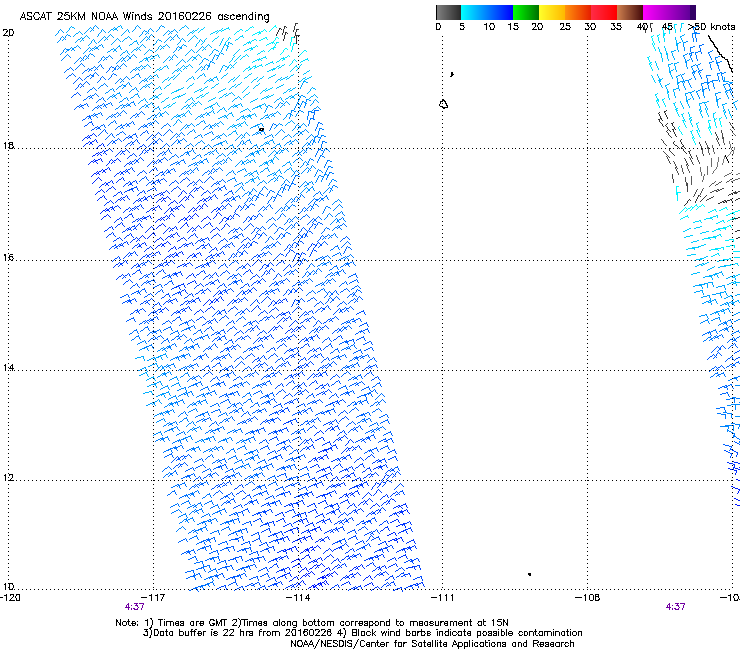Select the brown 35–40 knots legend segment
740x650 pixels.
pos(630,12)
